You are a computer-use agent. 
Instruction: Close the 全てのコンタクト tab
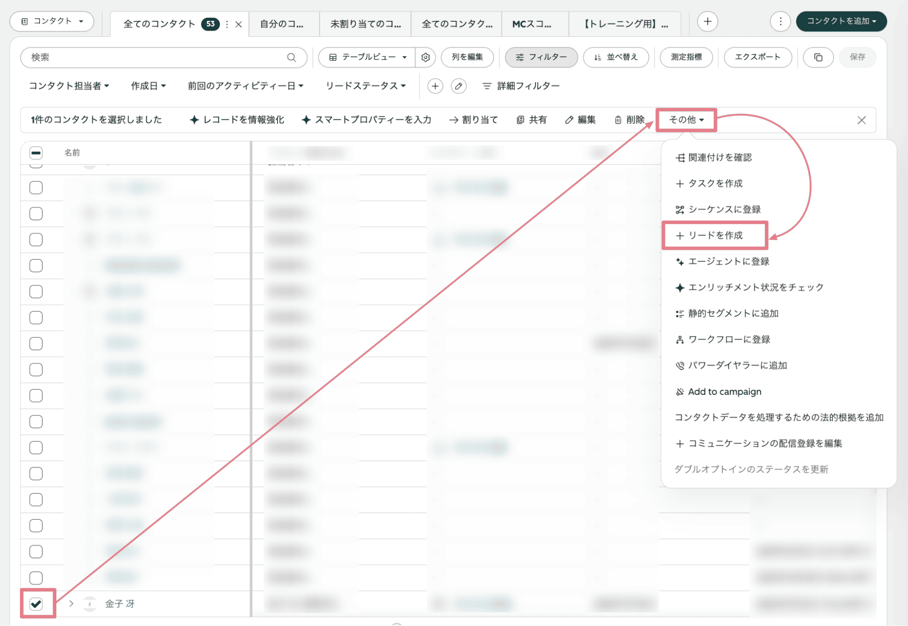tap(239, 24)
